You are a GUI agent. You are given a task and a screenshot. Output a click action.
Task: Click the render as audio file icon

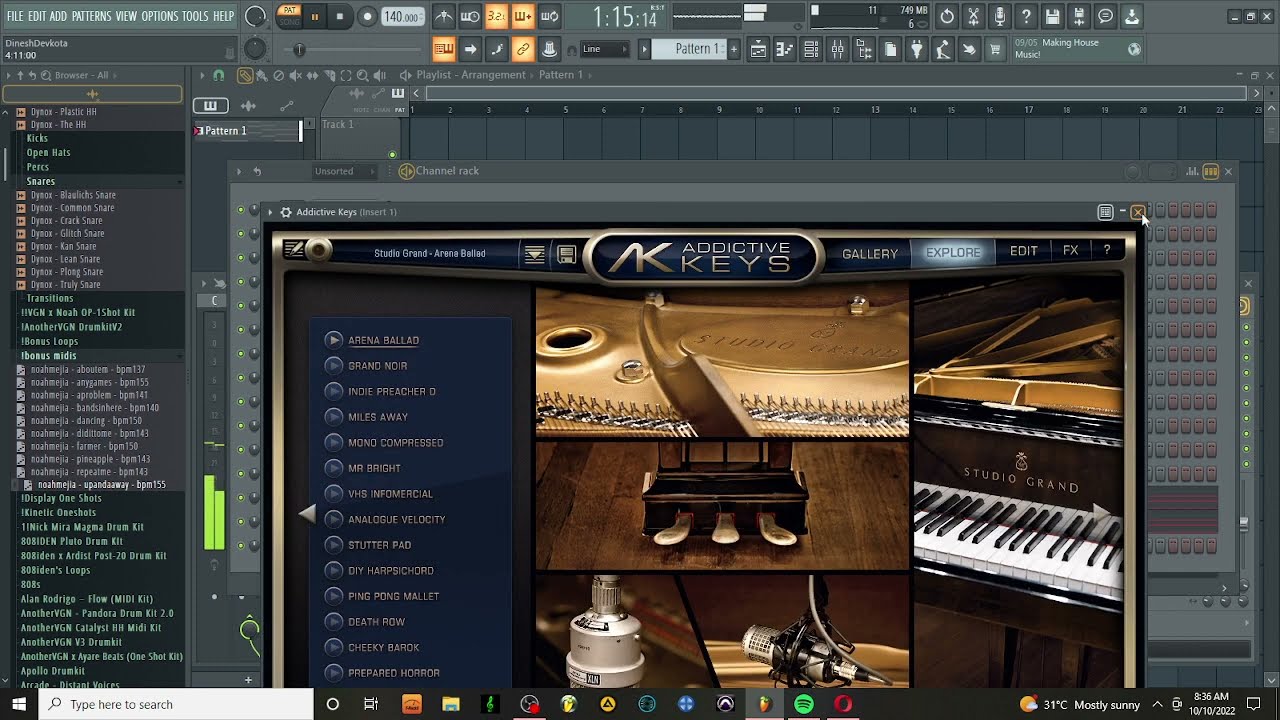[1078, 17]
